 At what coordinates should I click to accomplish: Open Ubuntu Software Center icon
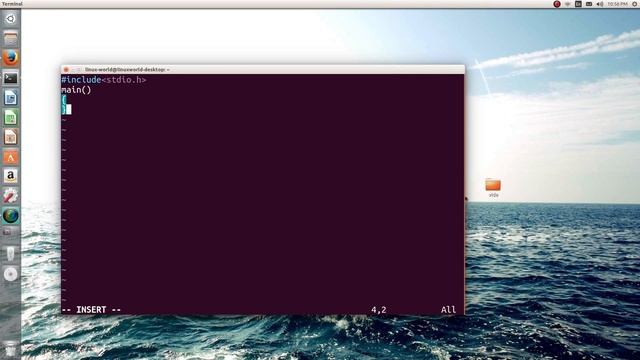pyautogui.click(x=11, y=157)
